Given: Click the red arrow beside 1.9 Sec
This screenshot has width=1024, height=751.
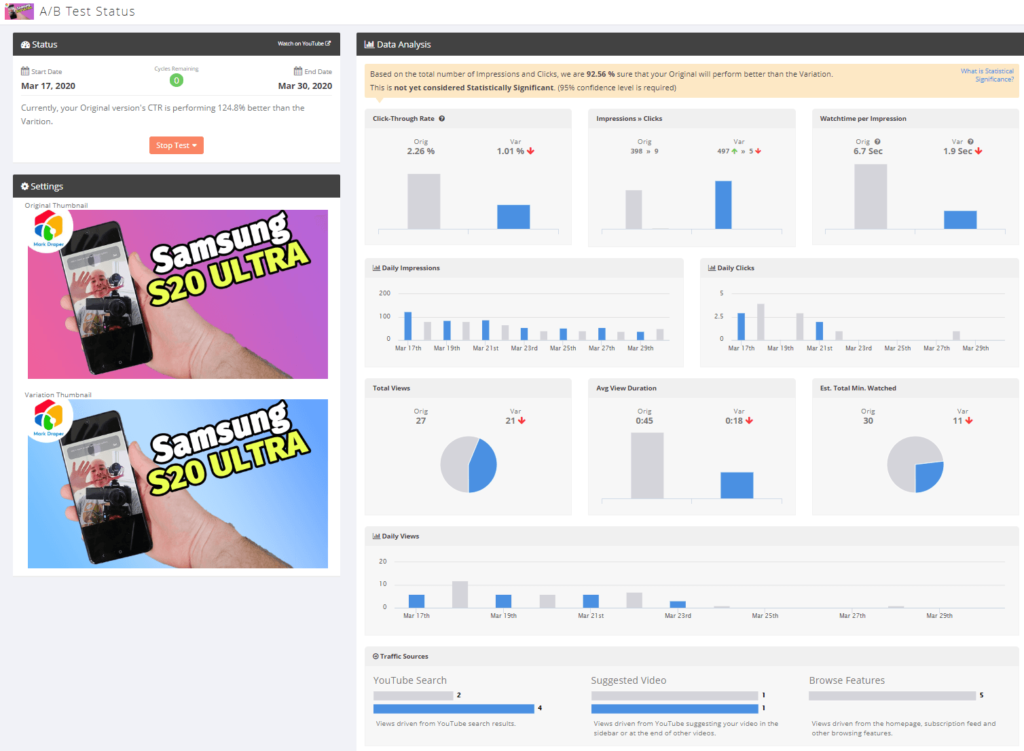Looking at the screenshot, I should (x=978, y=151).
